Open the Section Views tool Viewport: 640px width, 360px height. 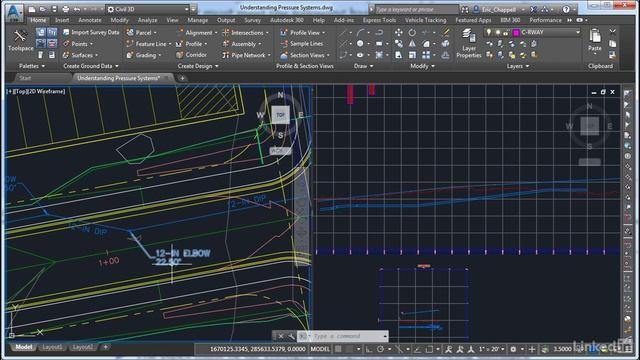[305, 55]
